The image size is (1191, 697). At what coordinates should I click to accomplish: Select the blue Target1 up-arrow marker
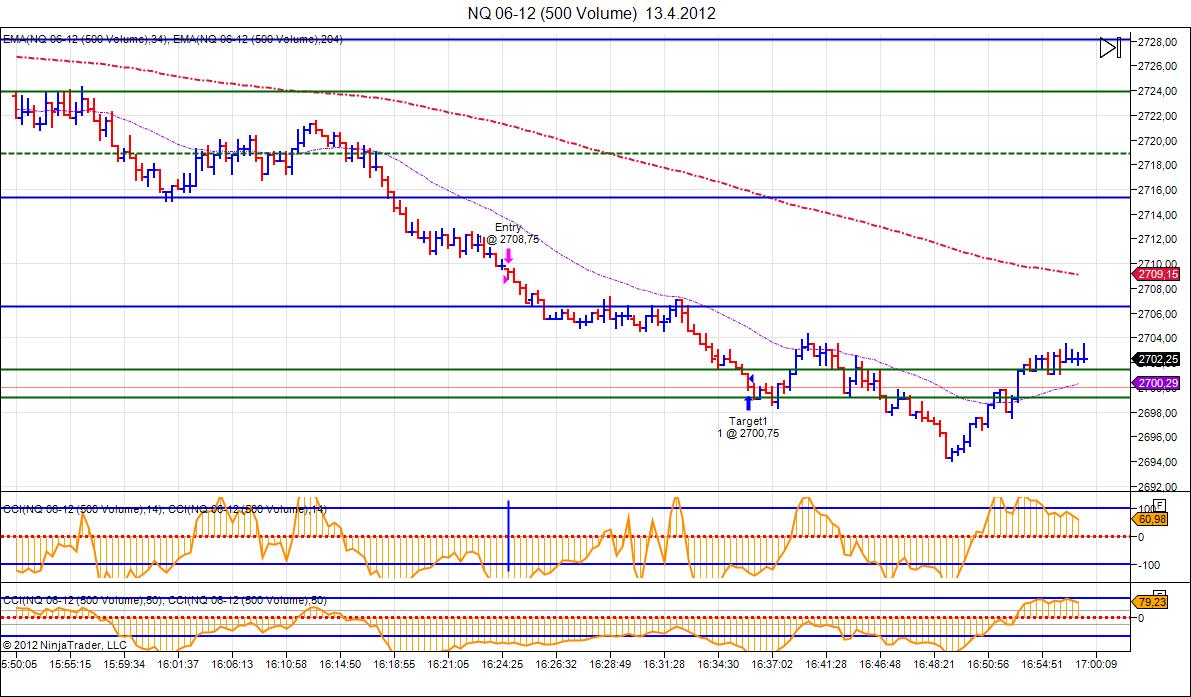tap(749, 403)
